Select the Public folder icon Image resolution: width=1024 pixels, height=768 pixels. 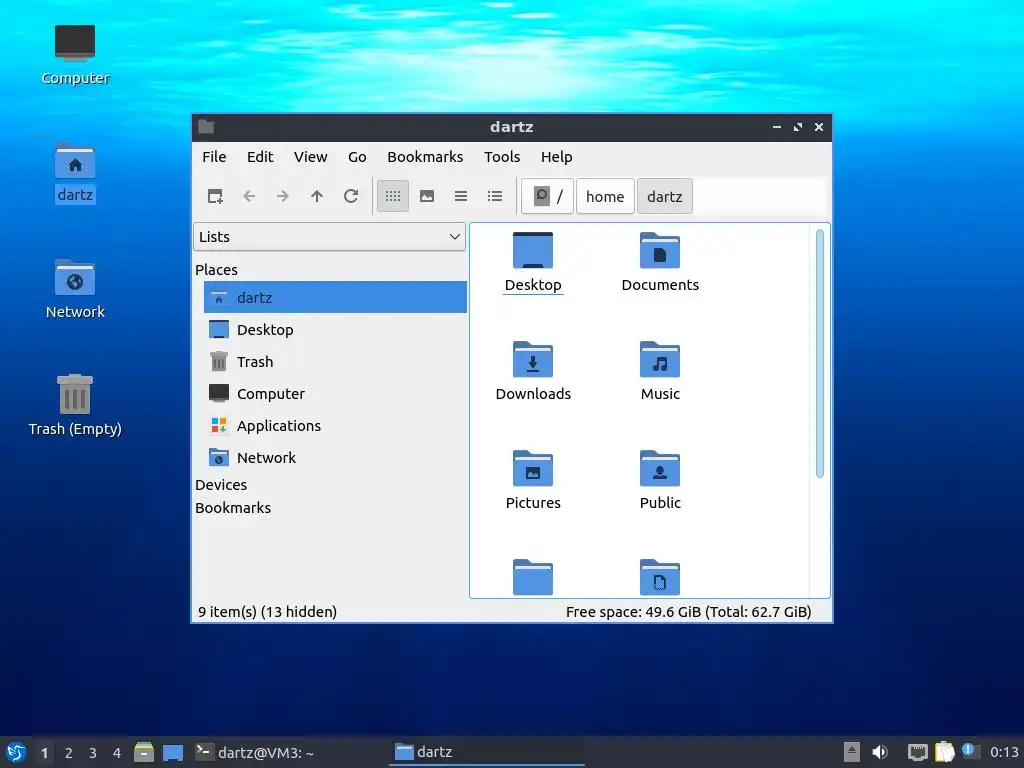[660, 480]
